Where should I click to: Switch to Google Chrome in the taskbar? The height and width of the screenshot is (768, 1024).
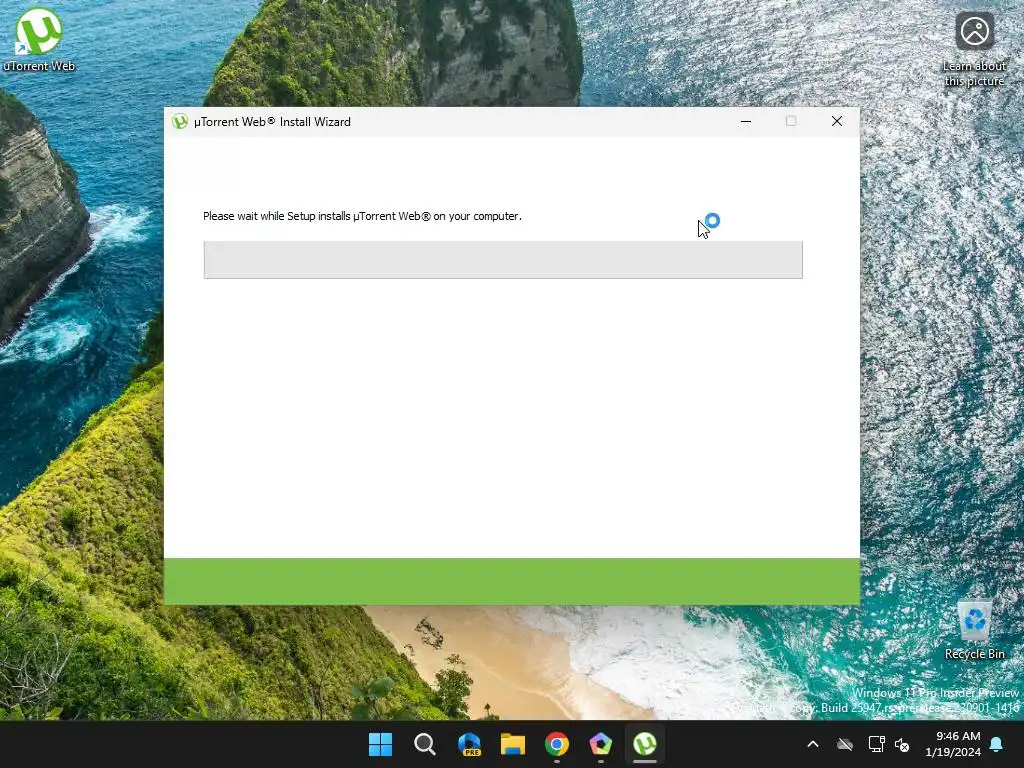556,744
